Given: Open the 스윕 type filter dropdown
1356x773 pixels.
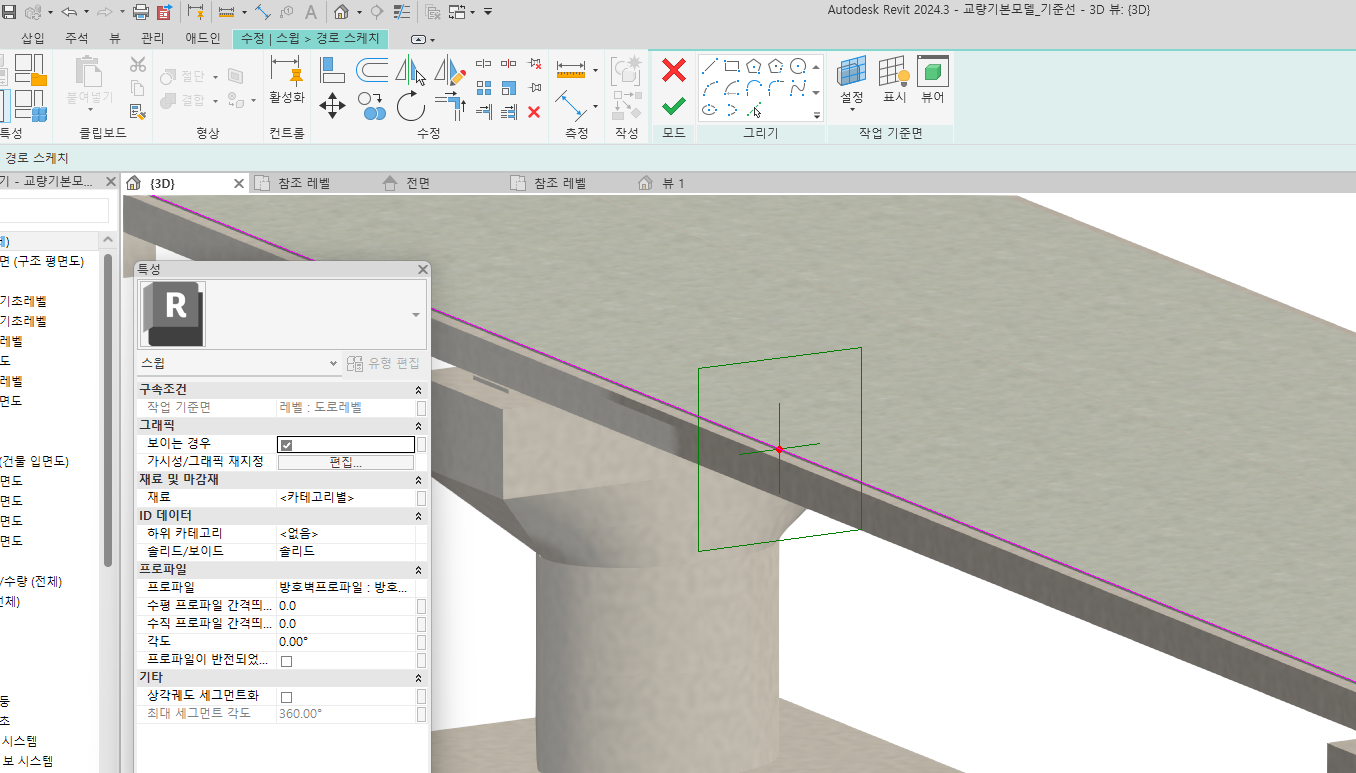Looking at the screenshot, I should 334,363.
